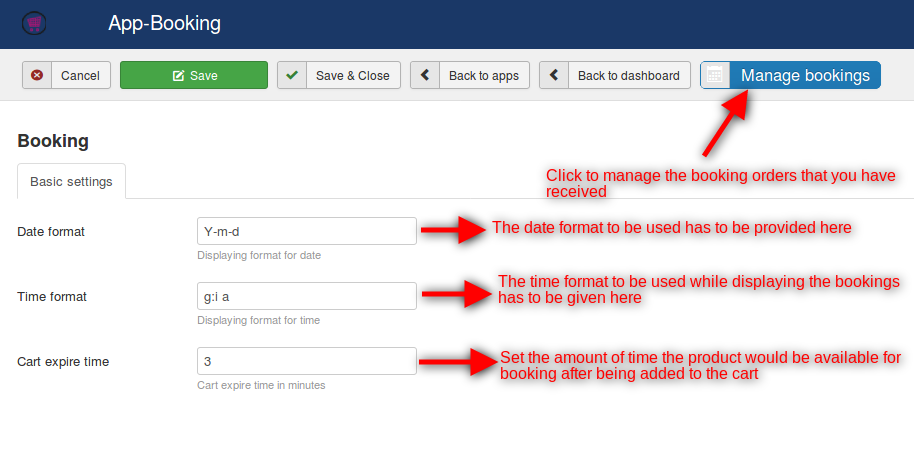The image size is (914, 451).
Task: Focus the Date format field showing Y-m-d
Action: (306, 231)
